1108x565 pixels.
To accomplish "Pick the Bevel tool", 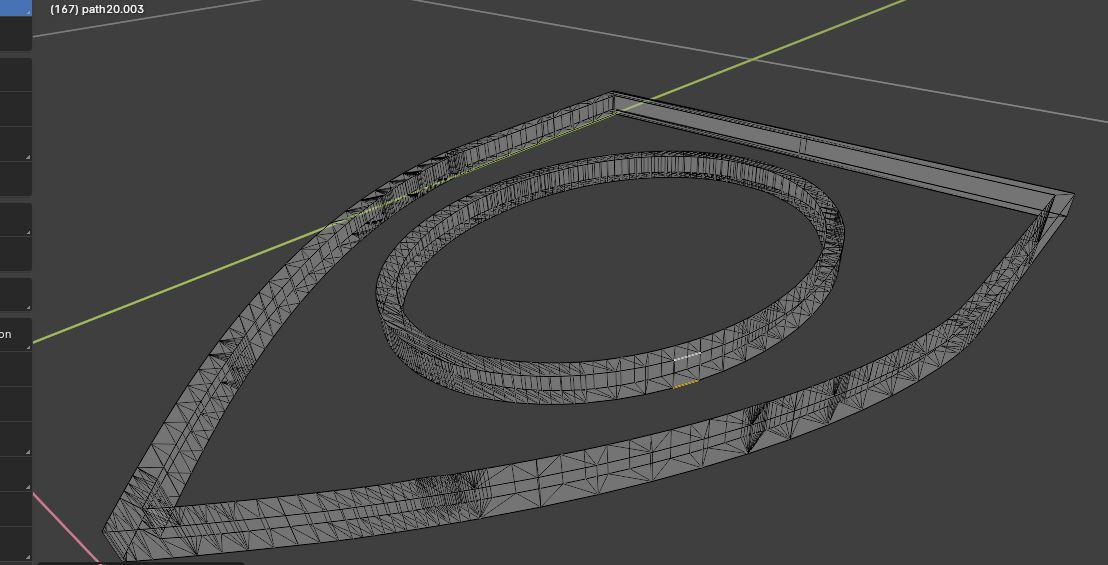I will pyautogui.click(x=15, y=404).
